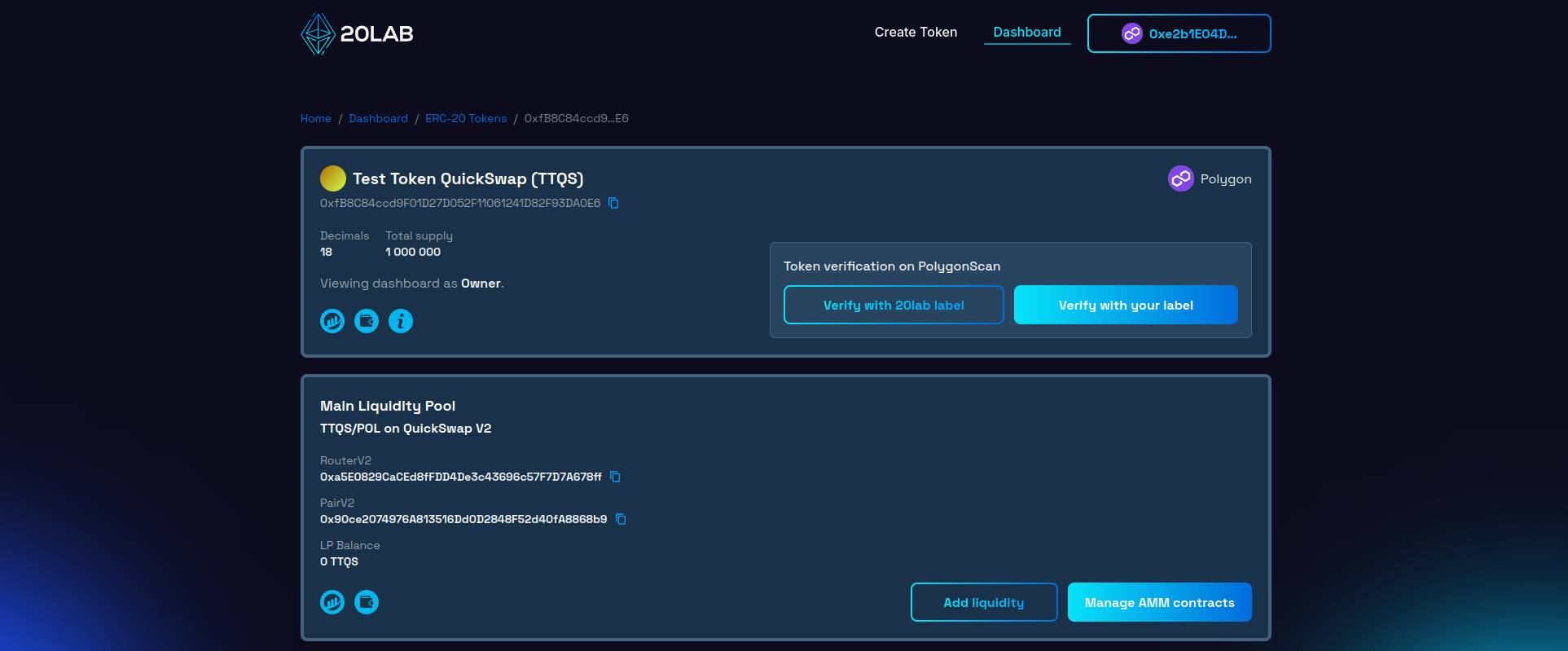Select the Dashboard nav tab
This screenshot has height=651, width=1568.
(1027, 33)
